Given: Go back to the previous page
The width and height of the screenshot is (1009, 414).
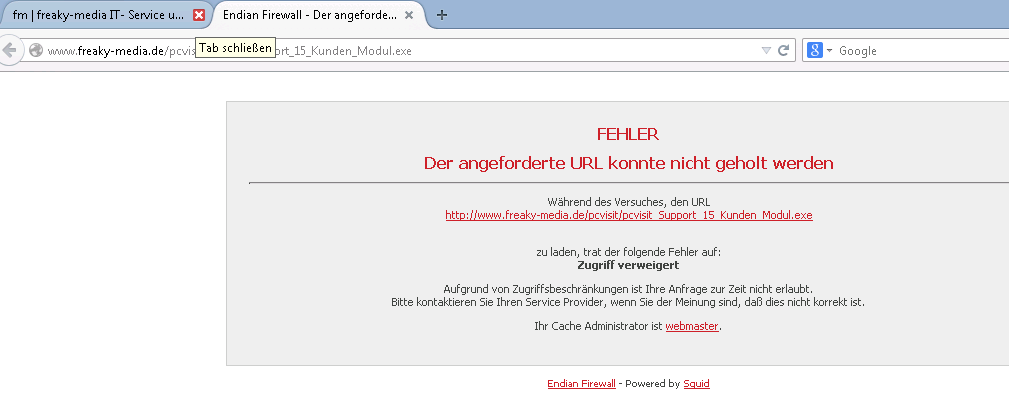Looking at the screenshot, I should tap(10, 50).
